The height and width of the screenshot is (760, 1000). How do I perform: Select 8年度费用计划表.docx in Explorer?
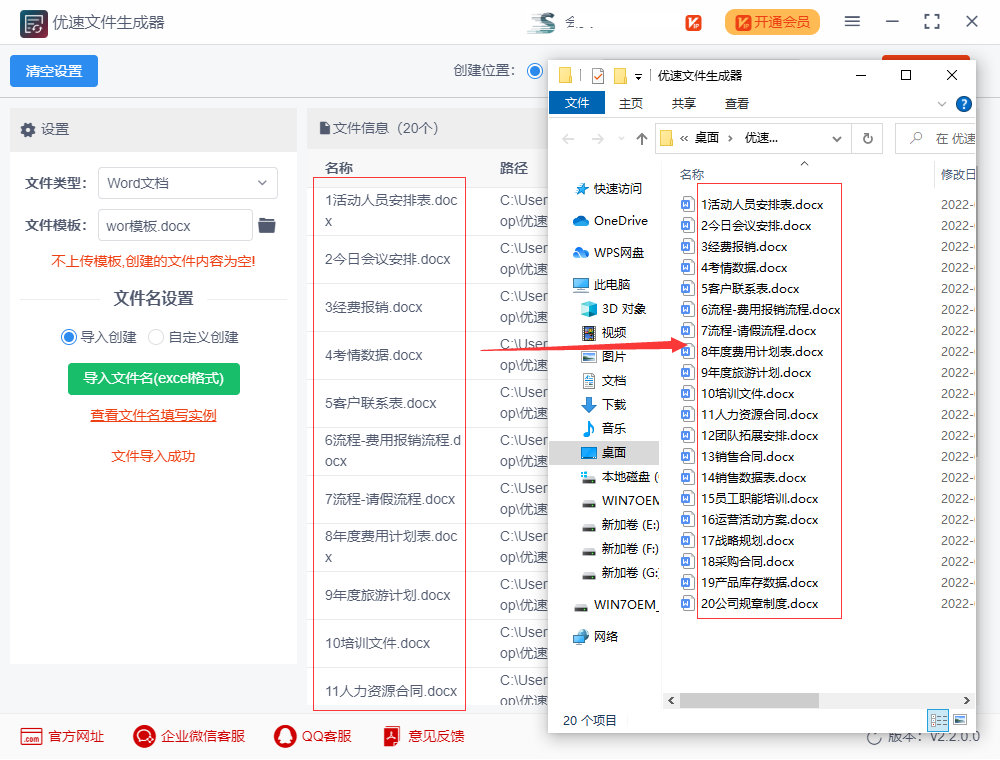(761, 351)
